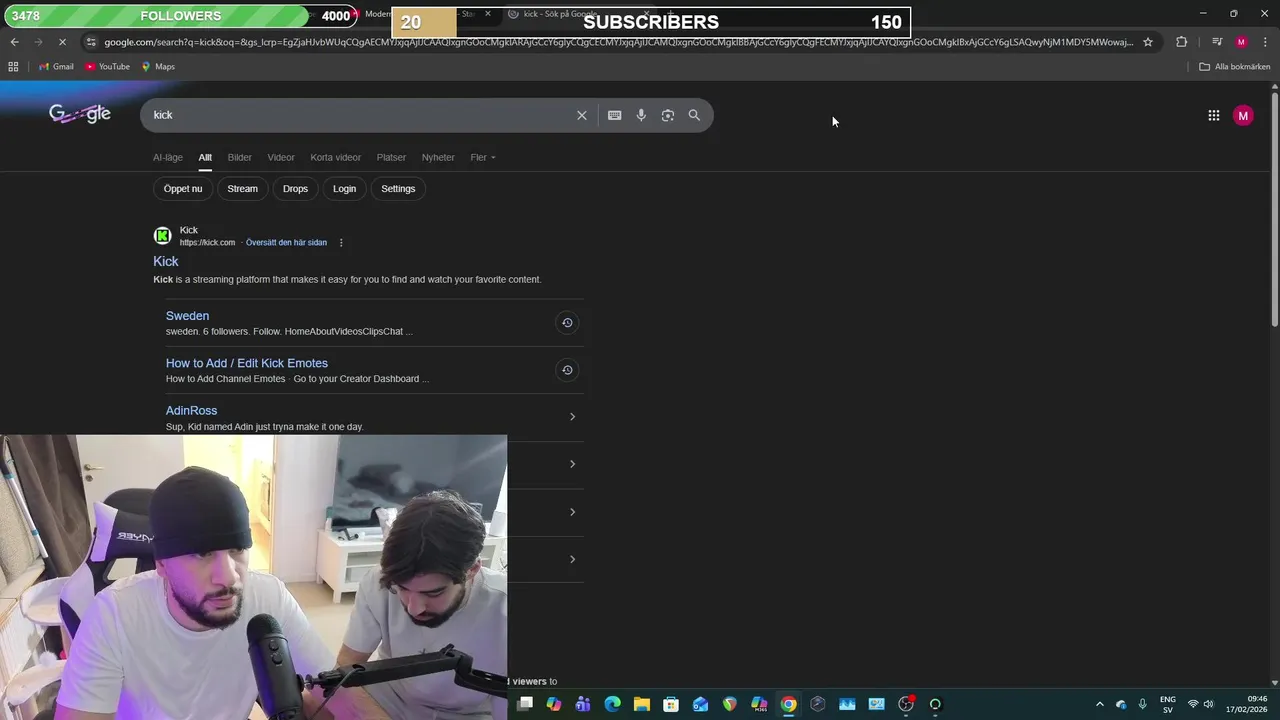The image size is (1280, 720).
Task: Open the Chrome profile avatar in toolbar
Action: pyautogui.click(x=1241, y=42)
